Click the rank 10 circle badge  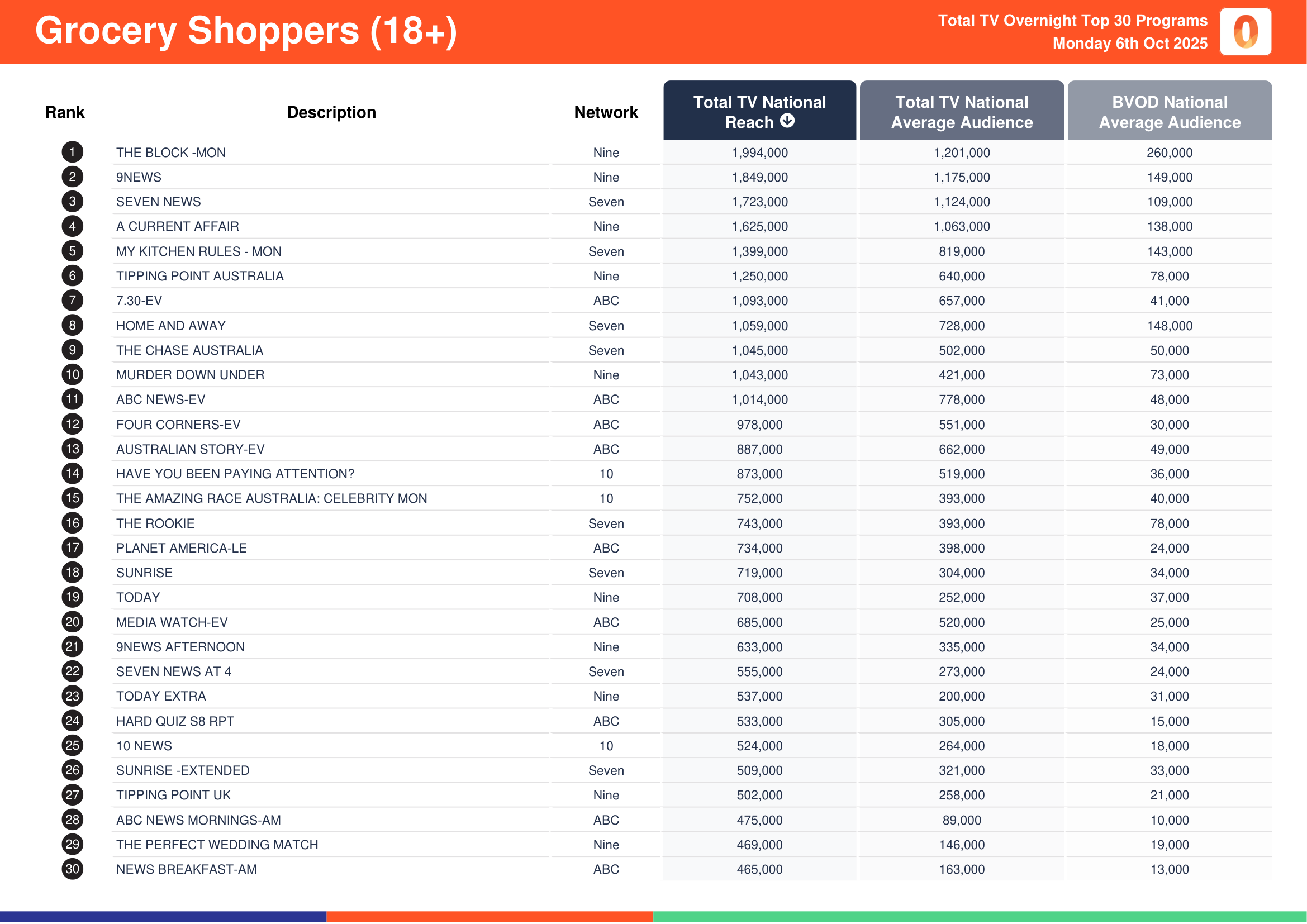pos(72,375)
